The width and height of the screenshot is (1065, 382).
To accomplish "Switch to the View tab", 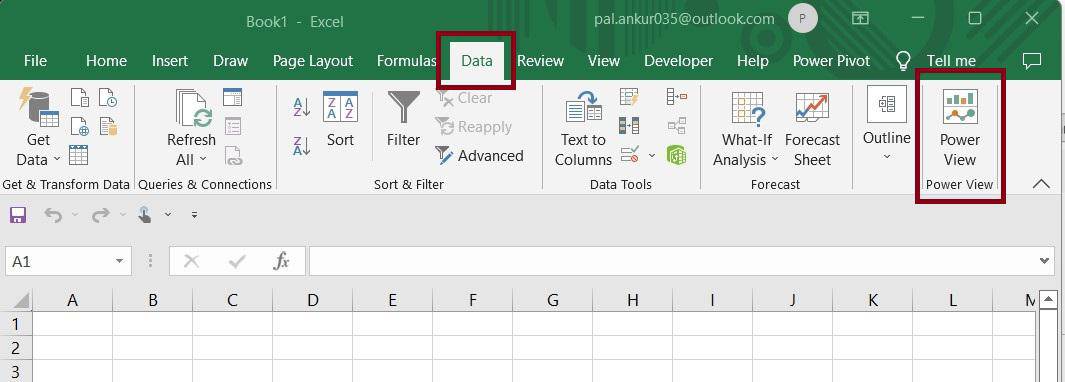I will click(x=603, y=60).
